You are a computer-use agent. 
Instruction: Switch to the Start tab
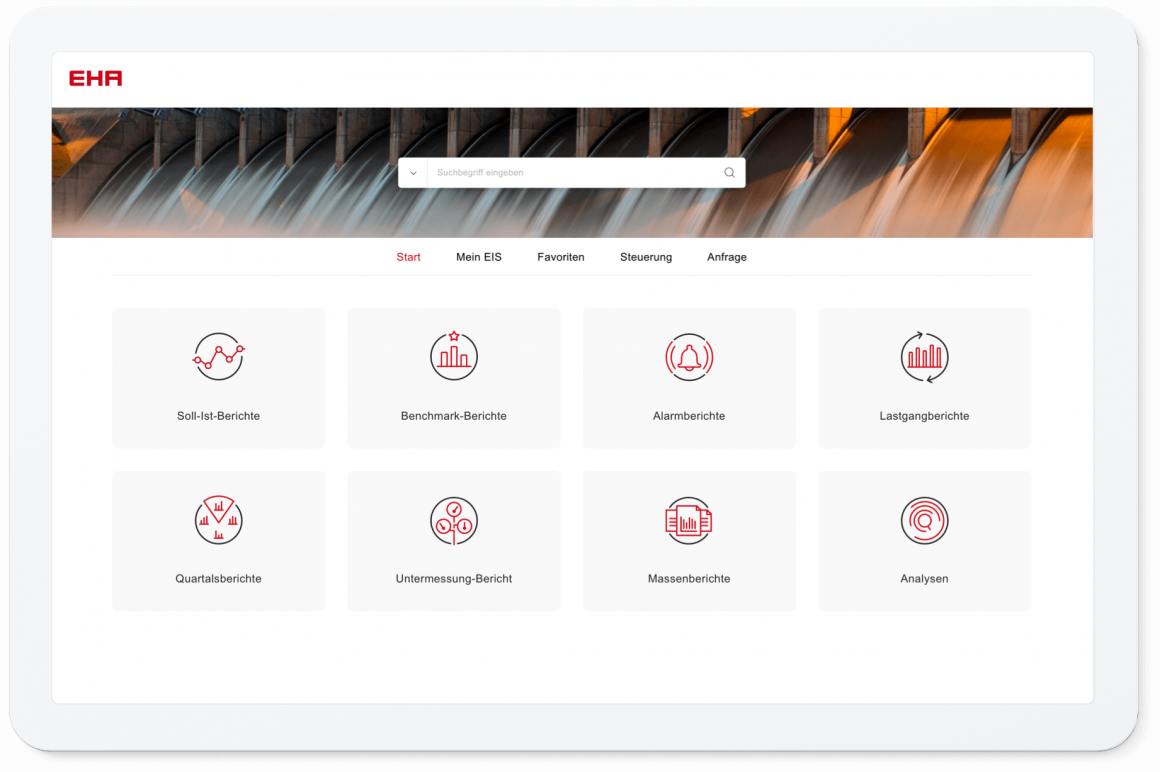click(408, 257)
